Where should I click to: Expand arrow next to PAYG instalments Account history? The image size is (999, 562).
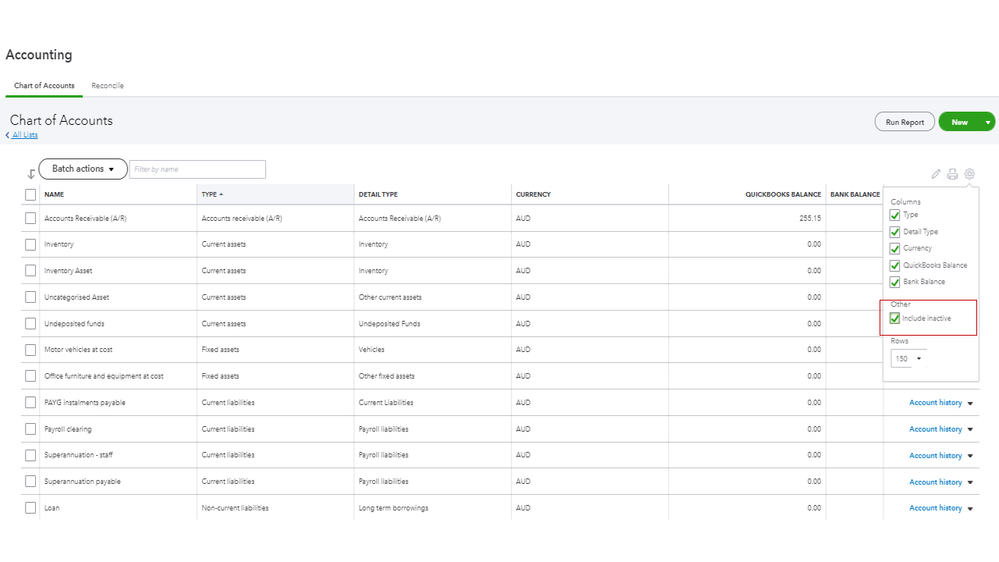tap(970, 403)
